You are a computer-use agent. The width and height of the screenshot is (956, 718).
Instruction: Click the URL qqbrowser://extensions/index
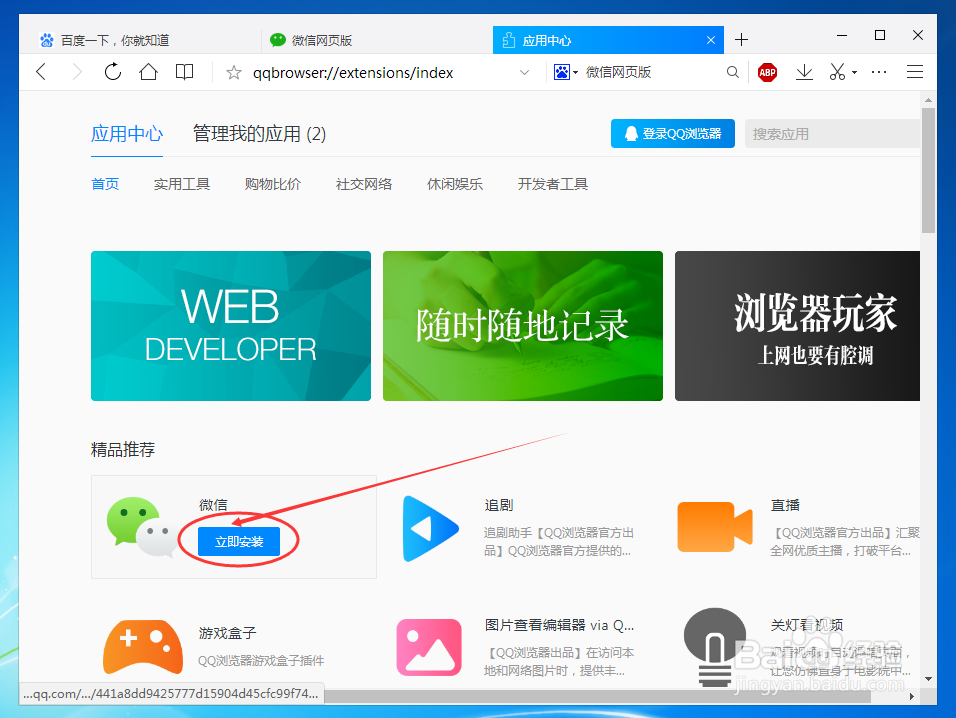point(353,73)
